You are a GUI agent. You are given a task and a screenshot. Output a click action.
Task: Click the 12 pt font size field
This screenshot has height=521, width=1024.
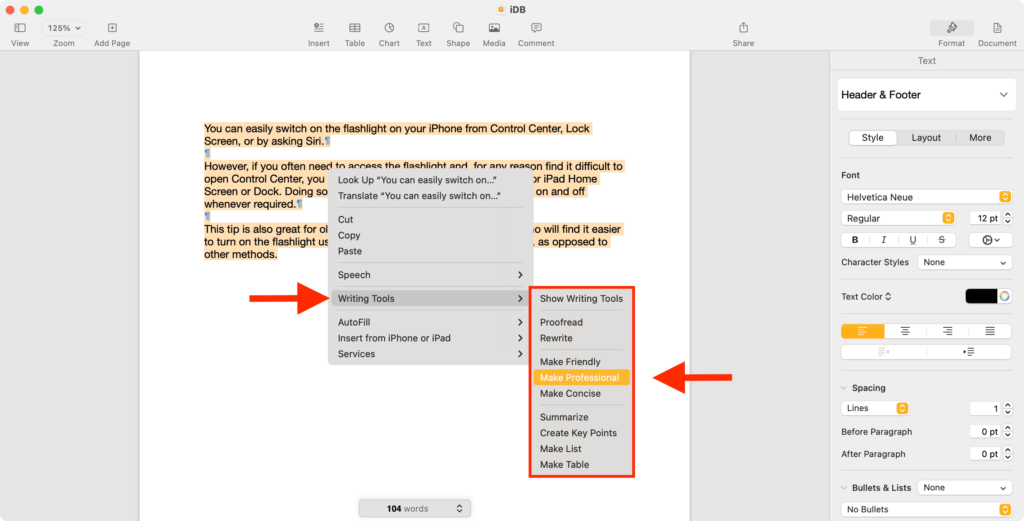[x=984, y=218]
